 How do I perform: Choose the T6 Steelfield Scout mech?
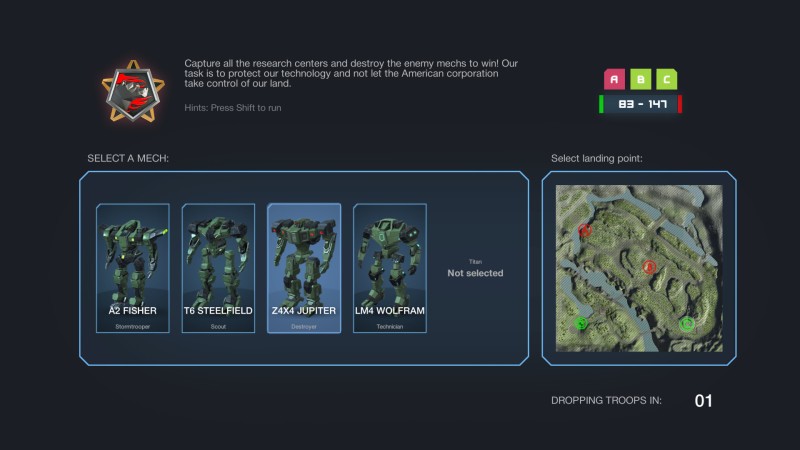coord(218,268)
